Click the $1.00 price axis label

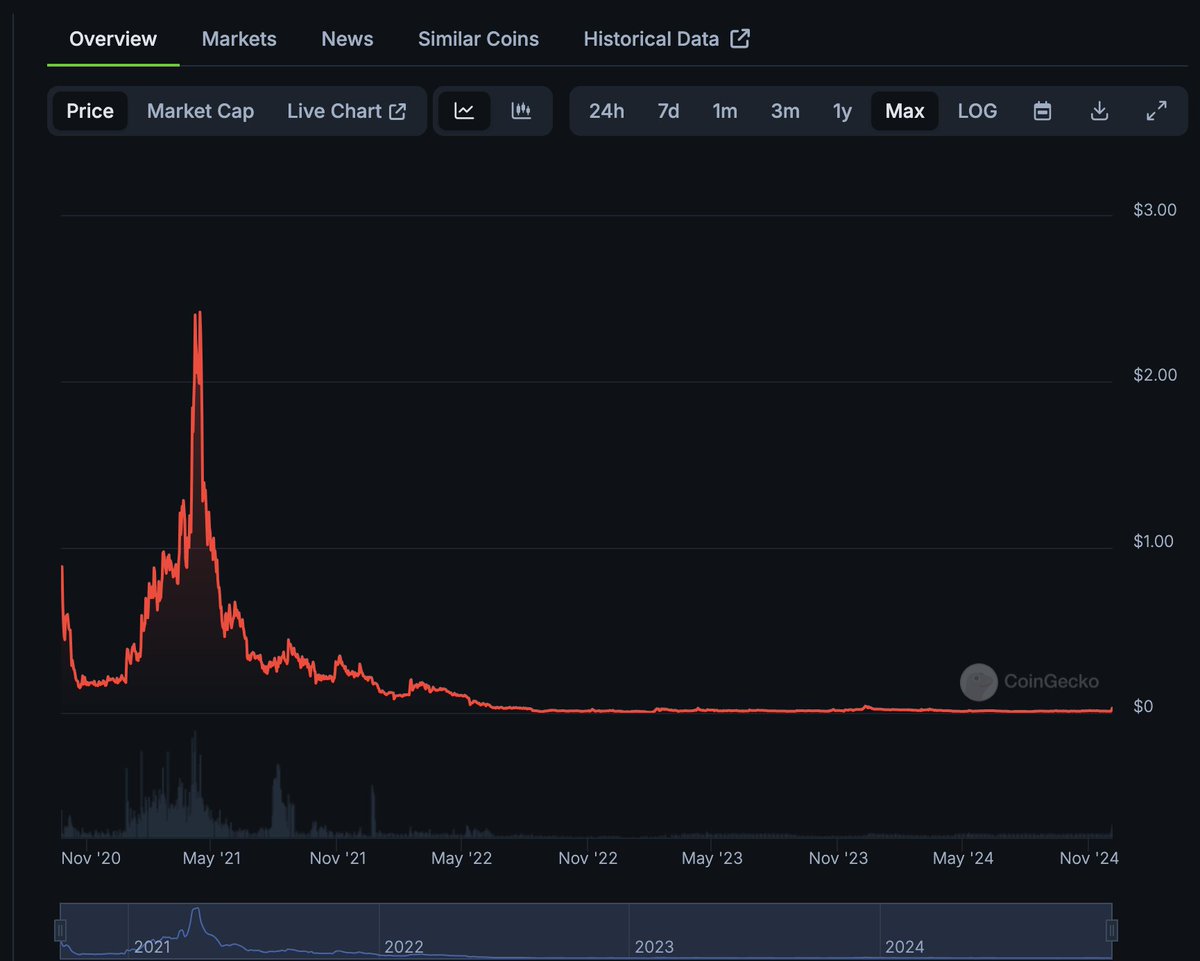[1153, 541]
